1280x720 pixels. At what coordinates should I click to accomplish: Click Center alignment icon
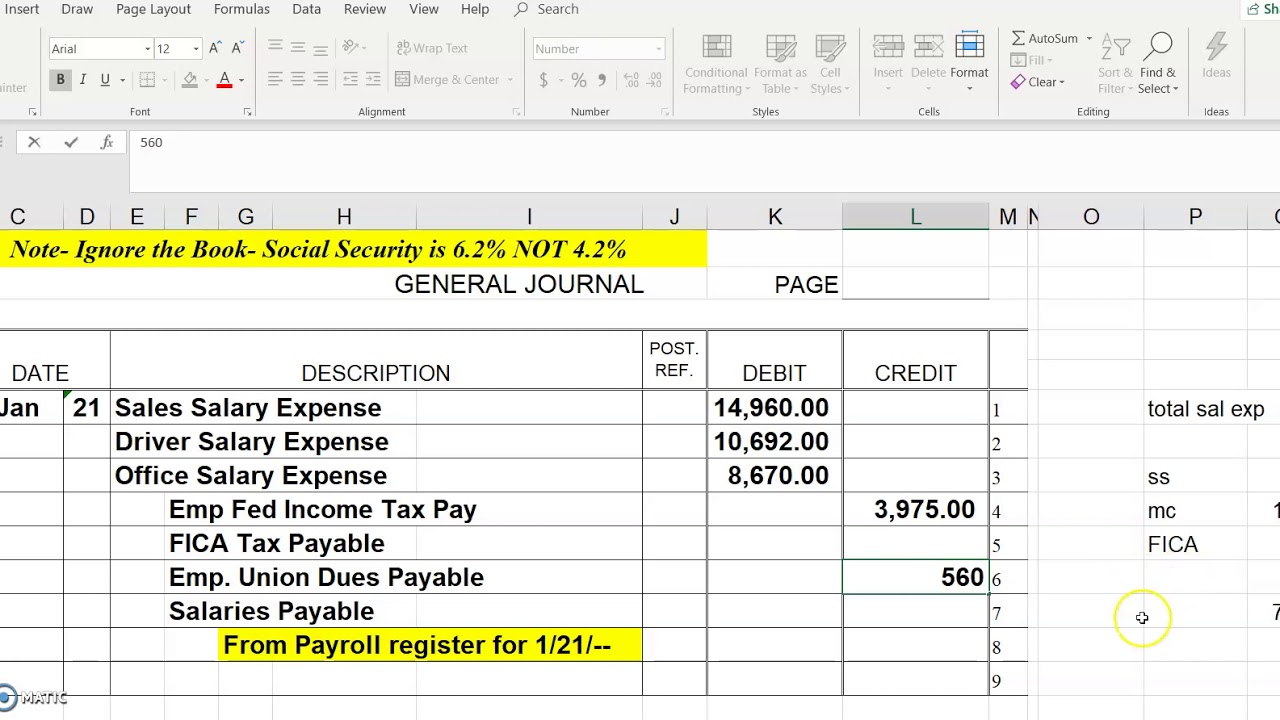(x=298, y=80)
